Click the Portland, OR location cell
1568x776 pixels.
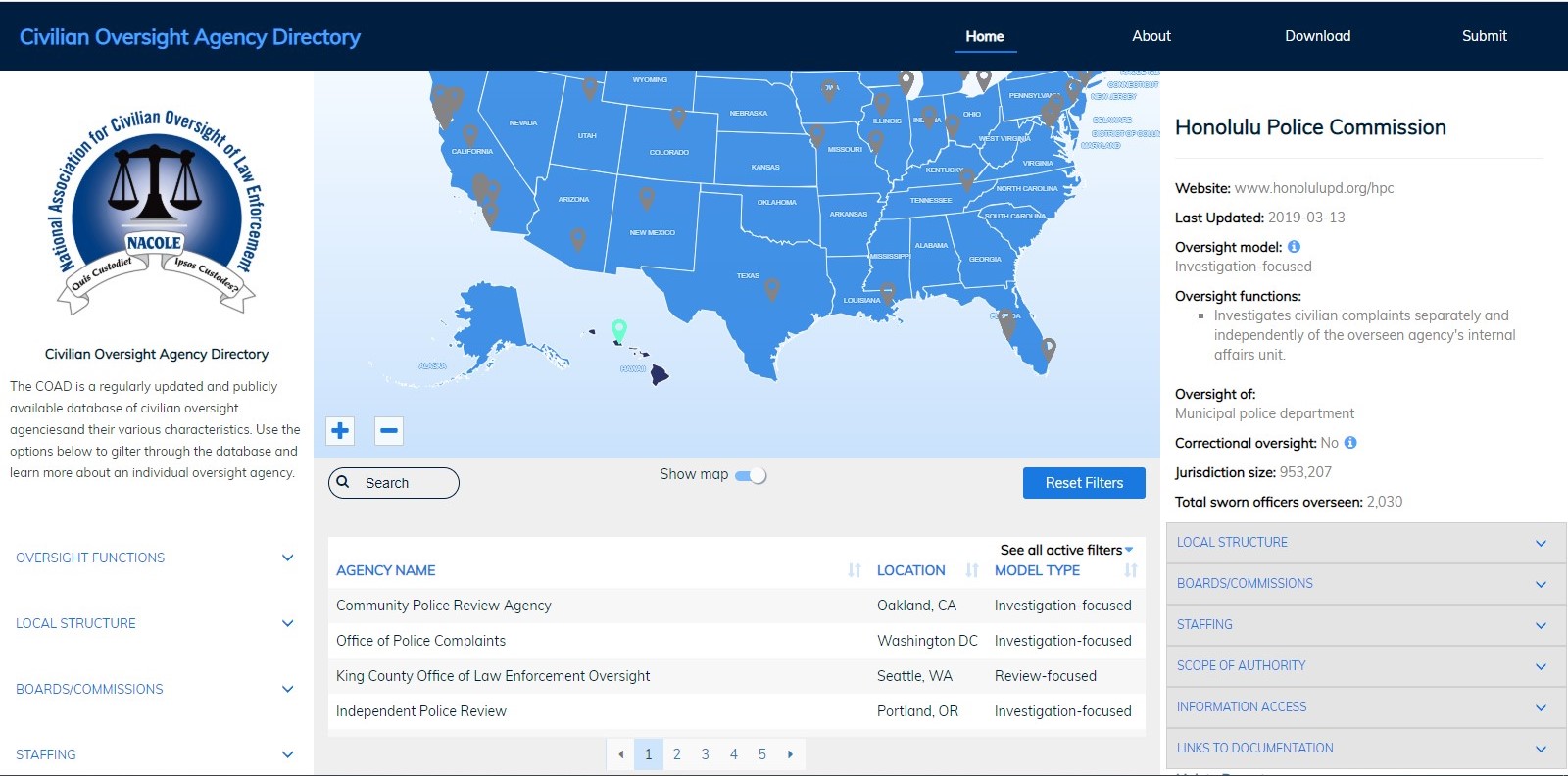pyautogui.click(x=917, y=711)
